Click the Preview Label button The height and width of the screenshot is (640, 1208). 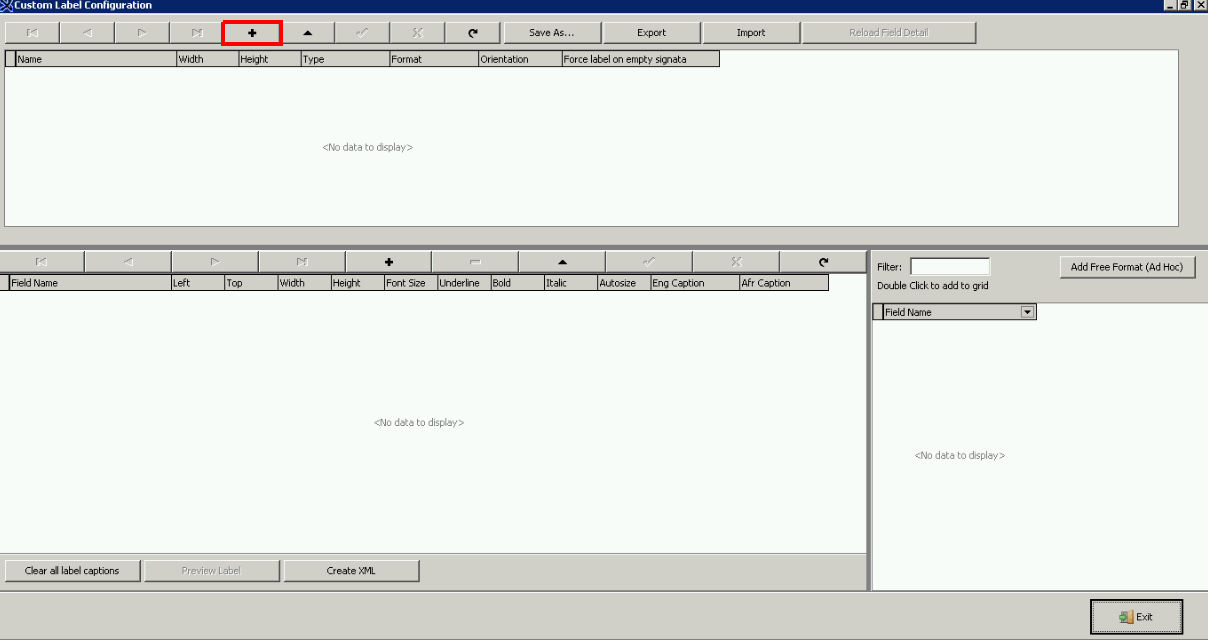point(212,571)
